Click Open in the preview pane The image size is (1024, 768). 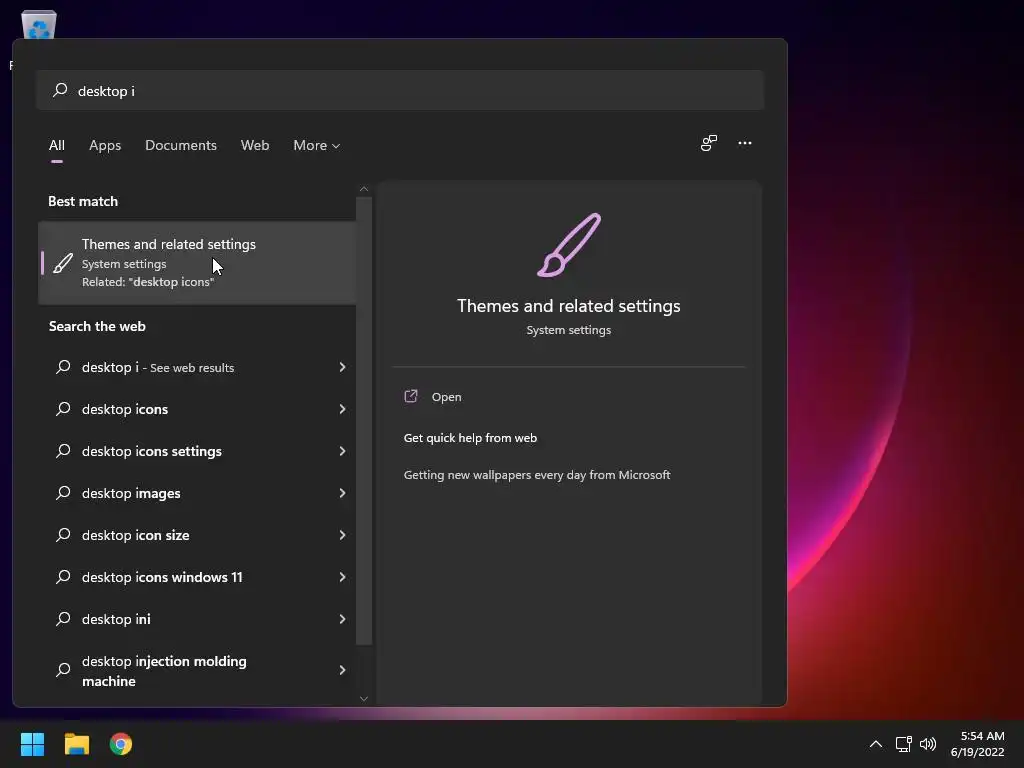447,397
